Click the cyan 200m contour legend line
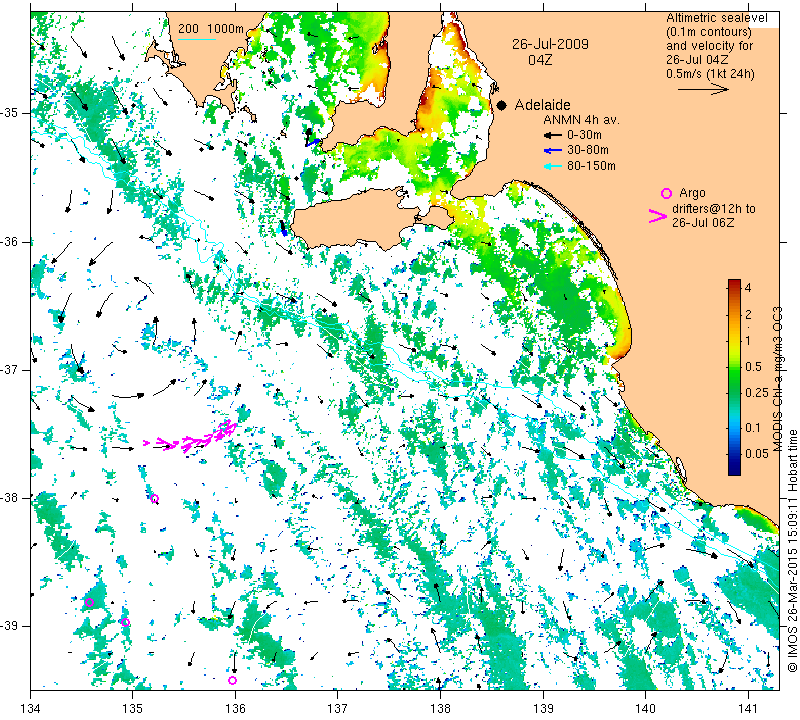 point(197,39)
